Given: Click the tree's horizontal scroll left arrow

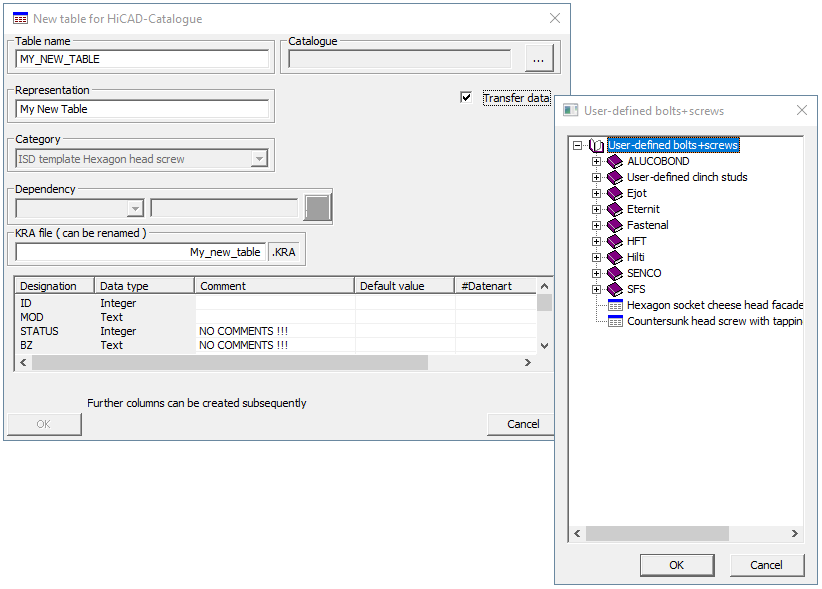Looking at the screenshot, I should click(x=577, y=533).
